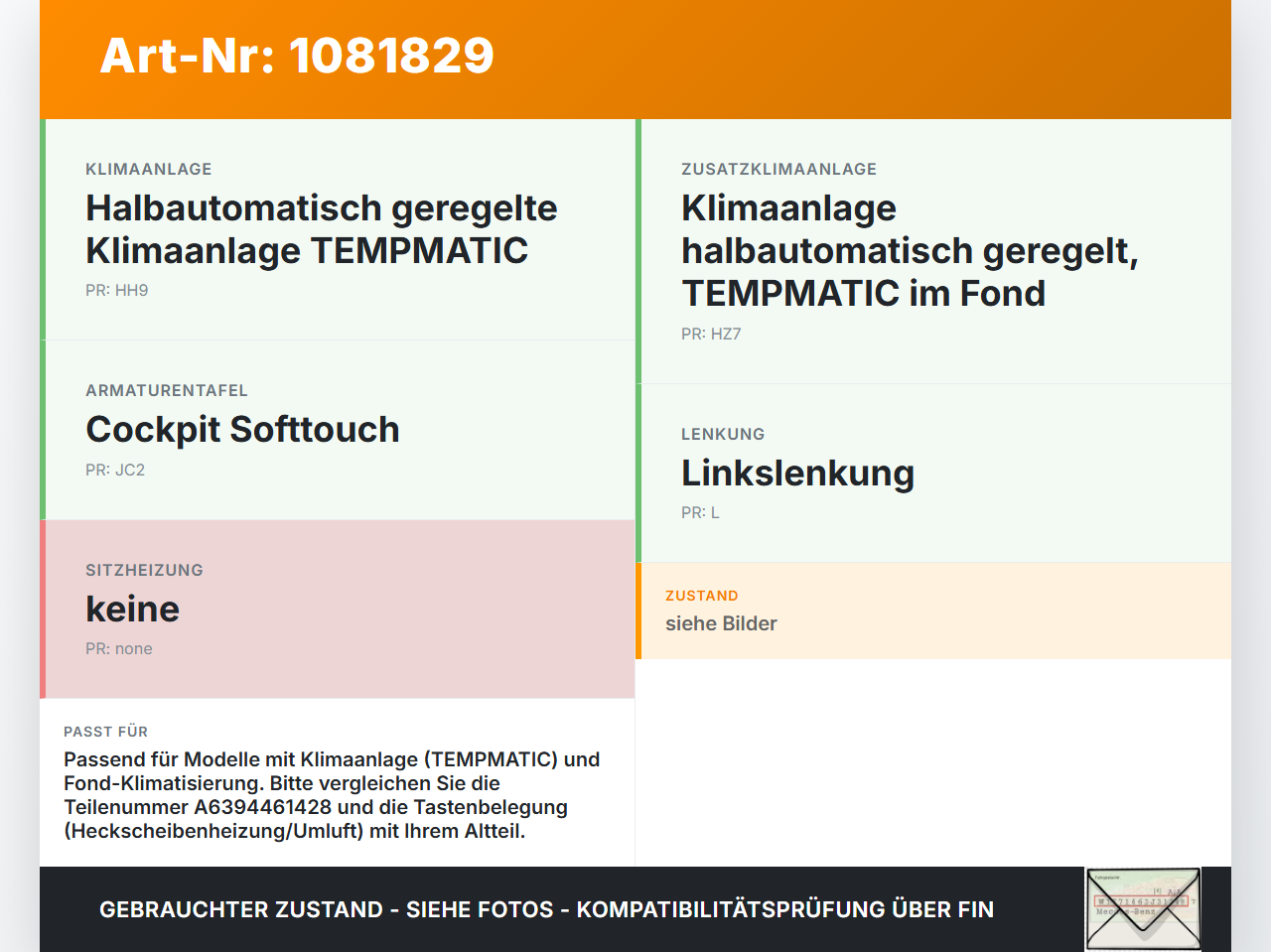Viewport: 1271px width, 952px height.
Task: Select 'Klimaanlage halbautomatisch geregelt, TEMPMATIC im Fond'
Action: (910, 251)
